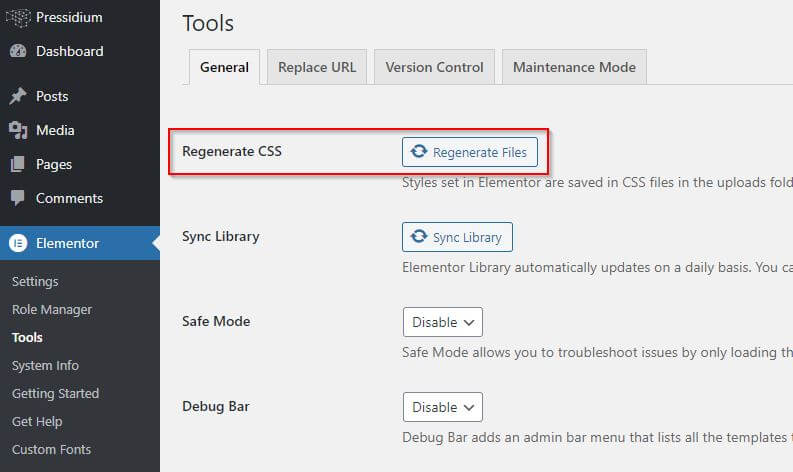Switch to the General tab
Viewport: 793px width, 472px height.
pyautogui.click(x=224, y=67)
